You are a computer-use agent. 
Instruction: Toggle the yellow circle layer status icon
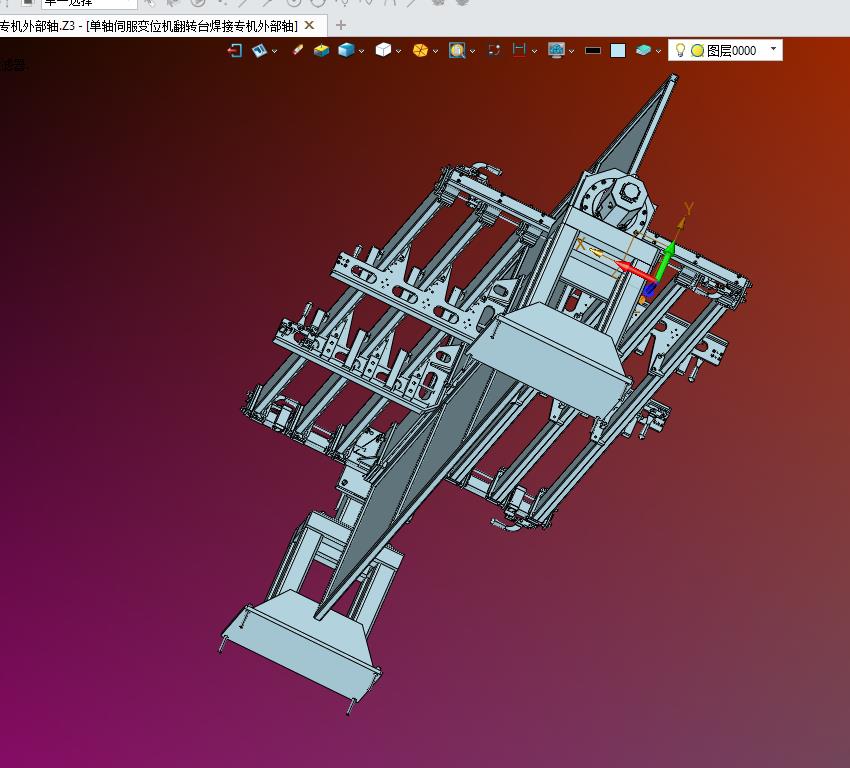point(698,50)
